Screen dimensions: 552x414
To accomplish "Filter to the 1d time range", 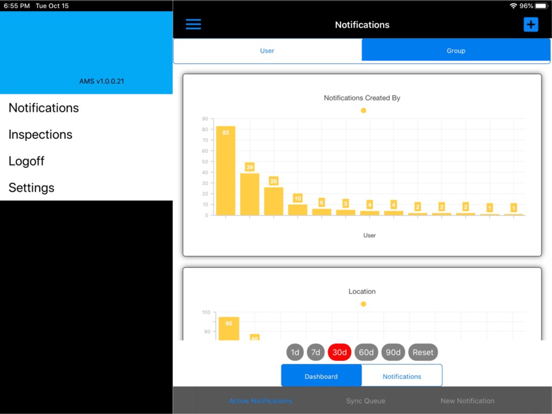I will pyautogui.click(x=295, y=352).
